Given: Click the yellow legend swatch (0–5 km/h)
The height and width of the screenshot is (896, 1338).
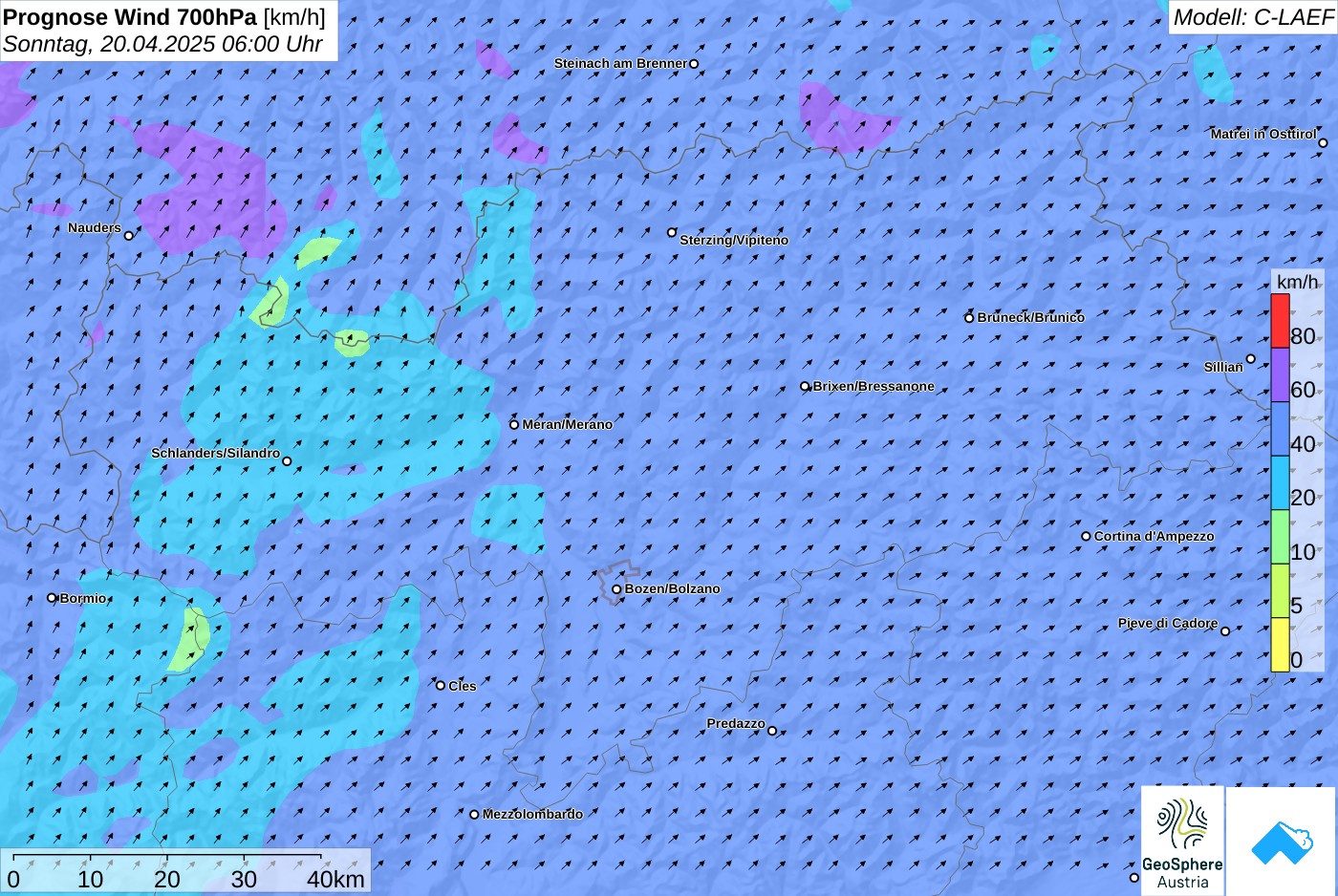Looking at the screenshot, I should (1280, 645).
